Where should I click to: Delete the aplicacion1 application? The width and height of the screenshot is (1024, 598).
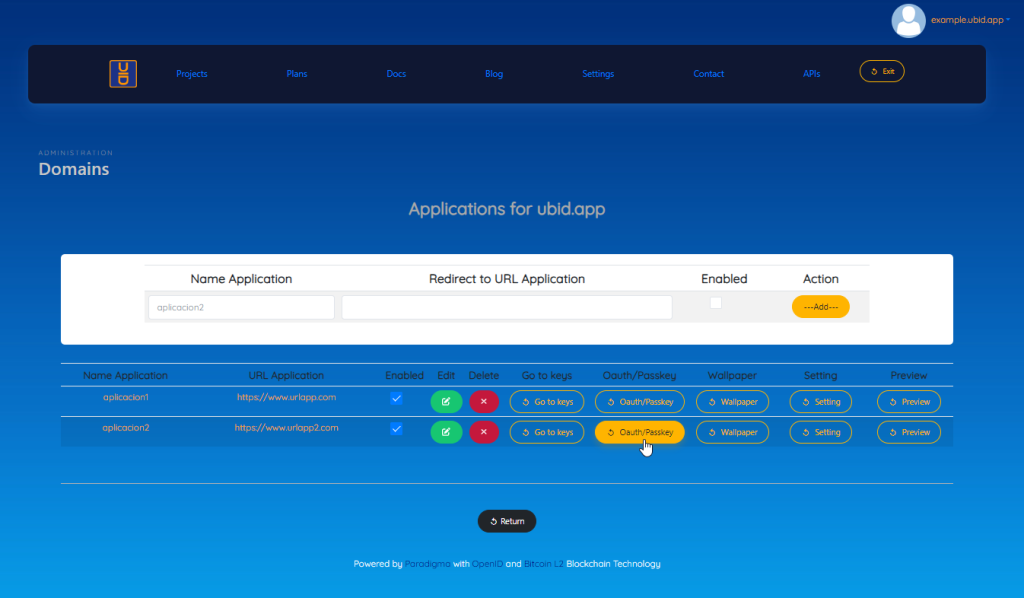point(484,402)
